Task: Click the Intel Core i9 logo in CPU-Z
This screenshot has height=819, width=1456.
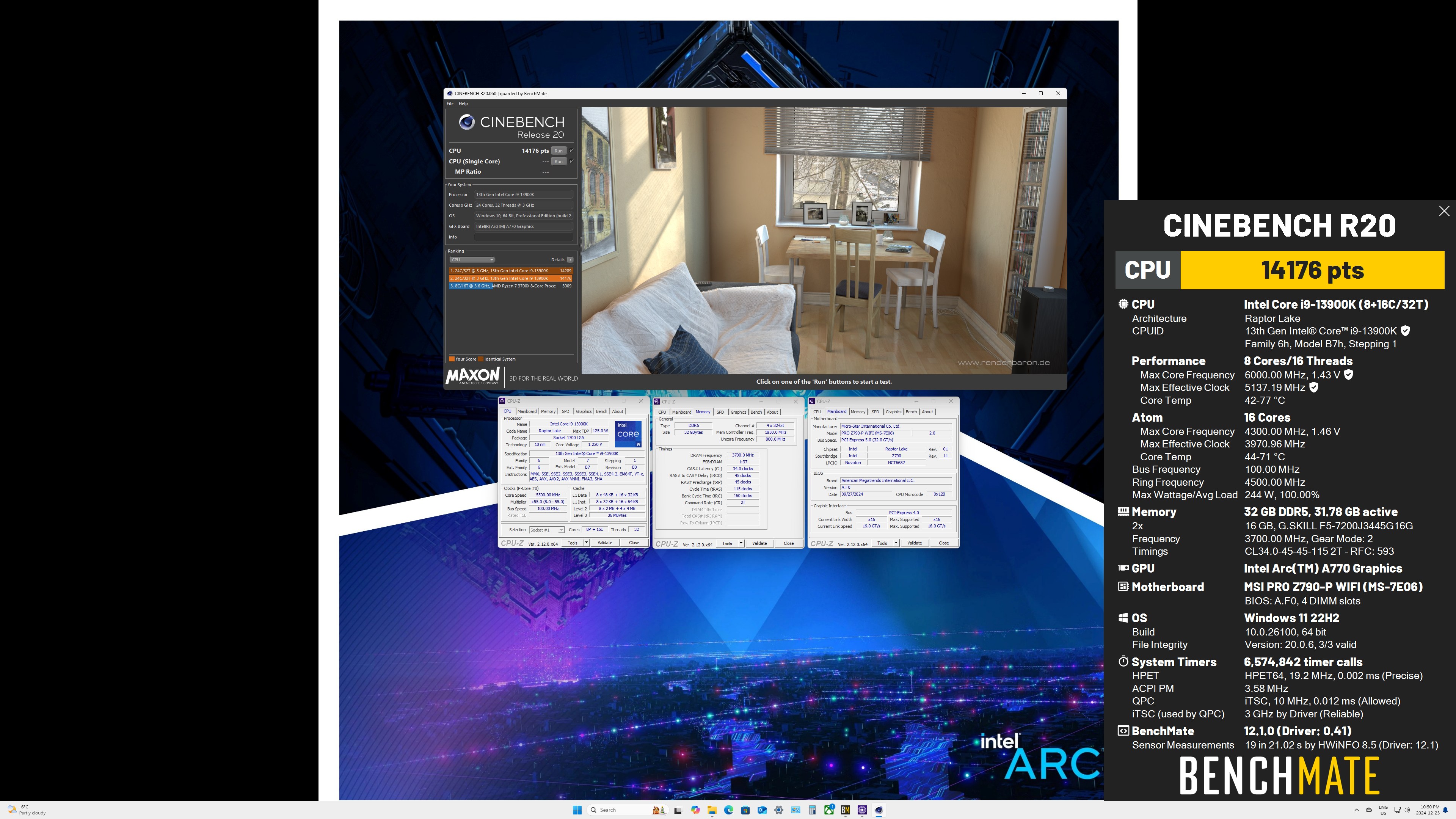Action: [628, 434]
